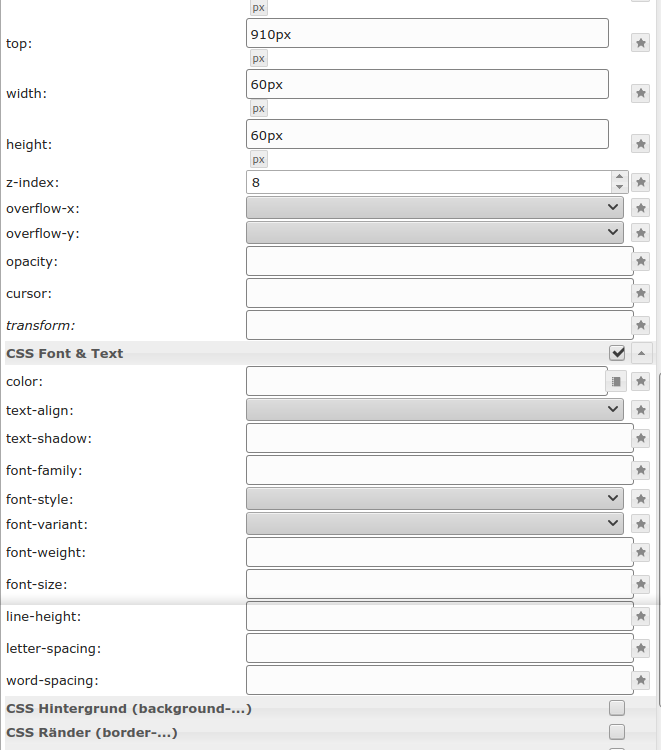Image resolution: width=661 pixels, height=750 pixels.
Task: Enable the CSS Hintergrund (background-...) checkbox
Action: [617, 708]
